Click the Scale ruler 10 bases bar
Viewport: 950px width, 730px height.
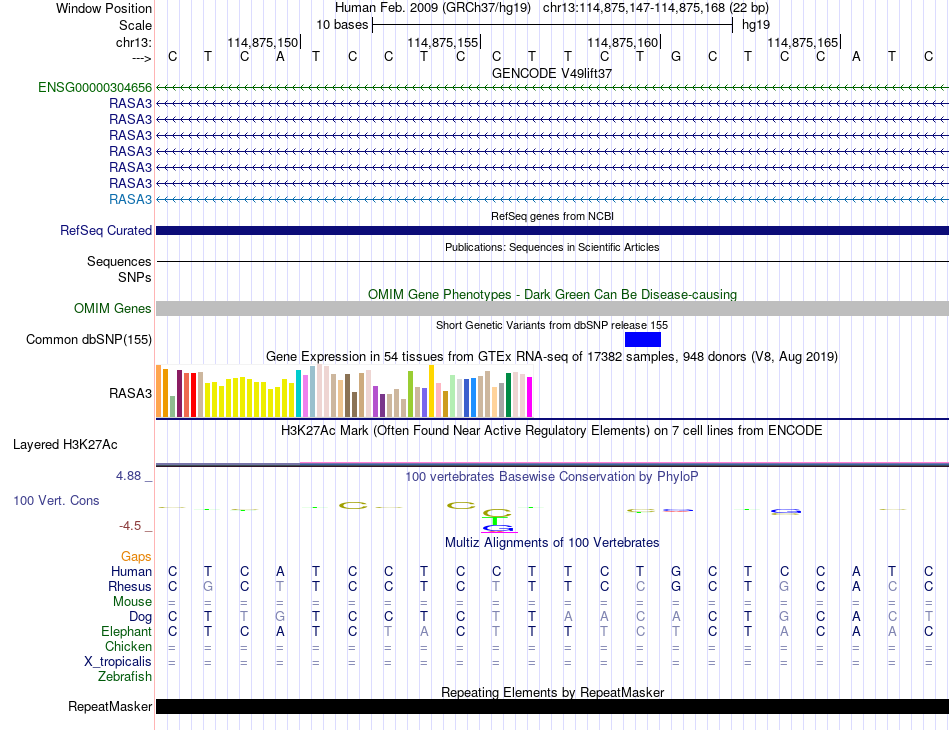click(553, 25)
